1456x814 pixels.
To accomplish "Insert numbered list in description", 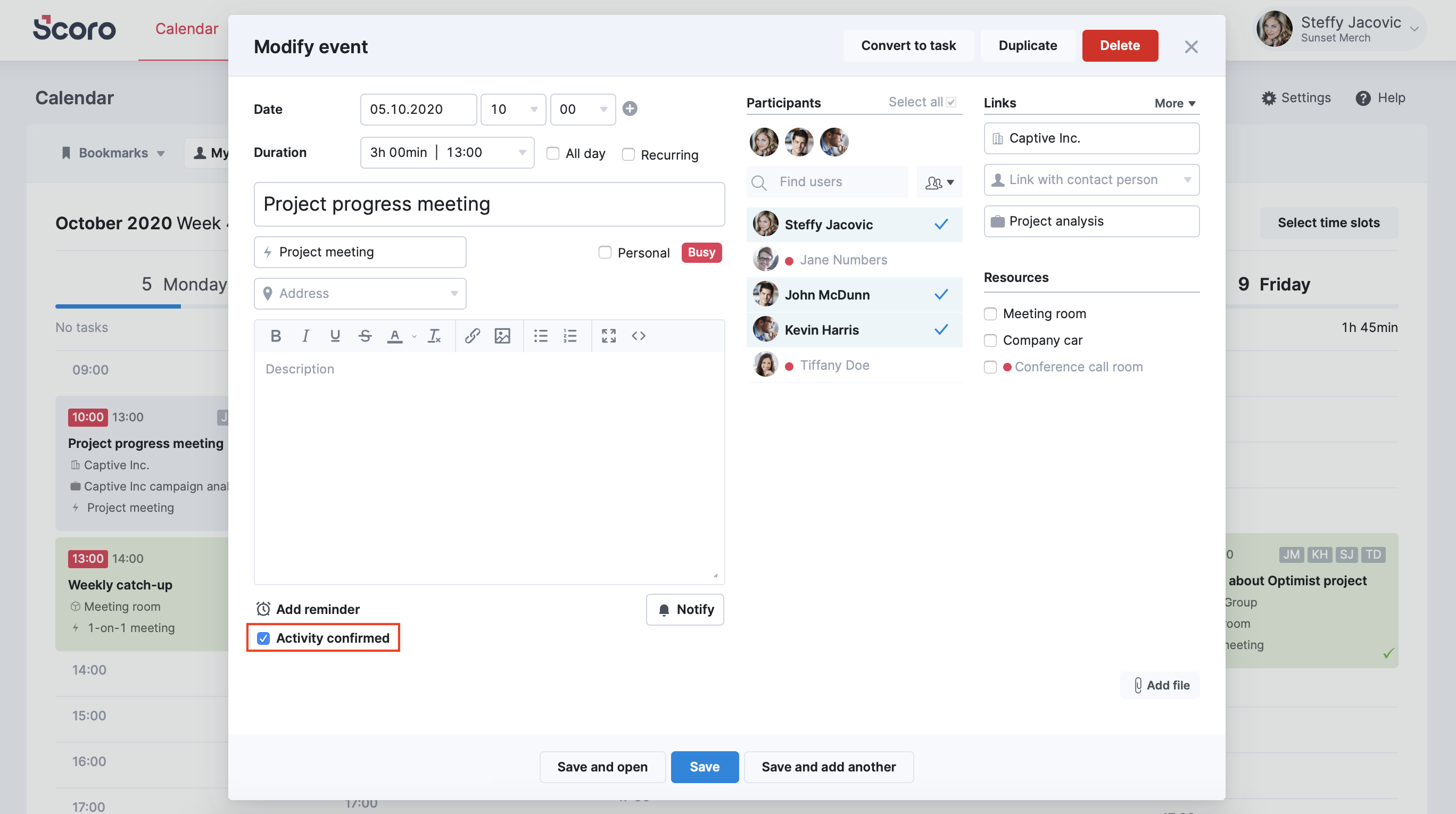I will (x=570, y=336).
